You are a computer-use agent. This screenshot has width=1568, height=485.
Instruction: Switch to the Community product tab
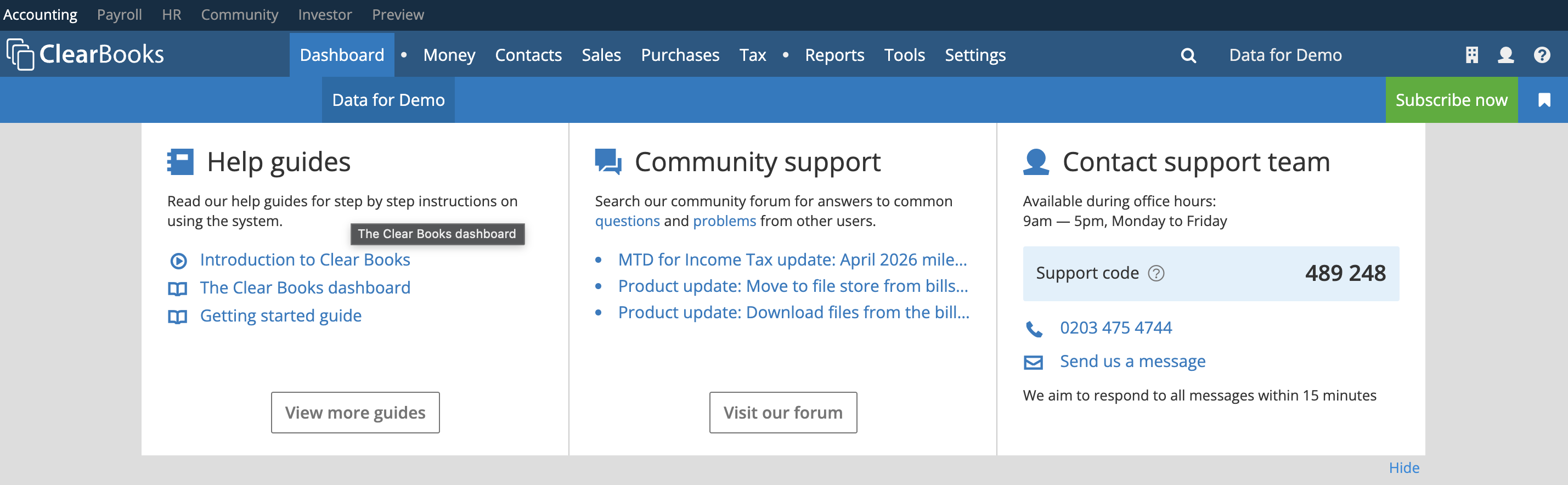click(239, 15)
